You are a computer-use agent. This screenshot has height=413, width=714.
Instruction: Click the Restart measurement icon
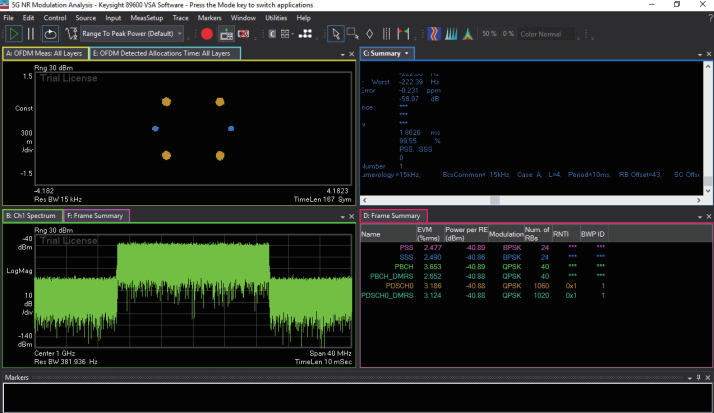coord(49,33)
